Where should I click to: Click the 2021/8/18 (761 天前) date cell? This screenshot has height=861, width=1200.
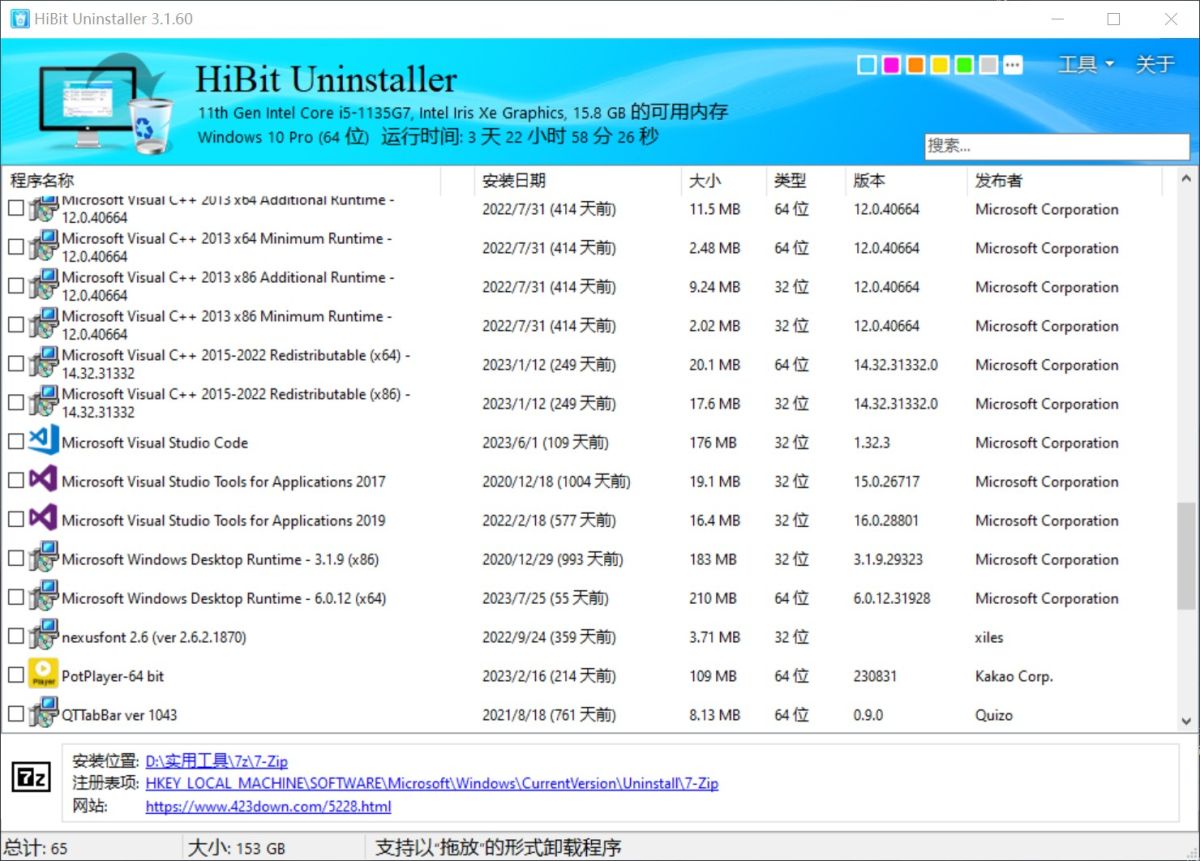(x=549, y=715)
